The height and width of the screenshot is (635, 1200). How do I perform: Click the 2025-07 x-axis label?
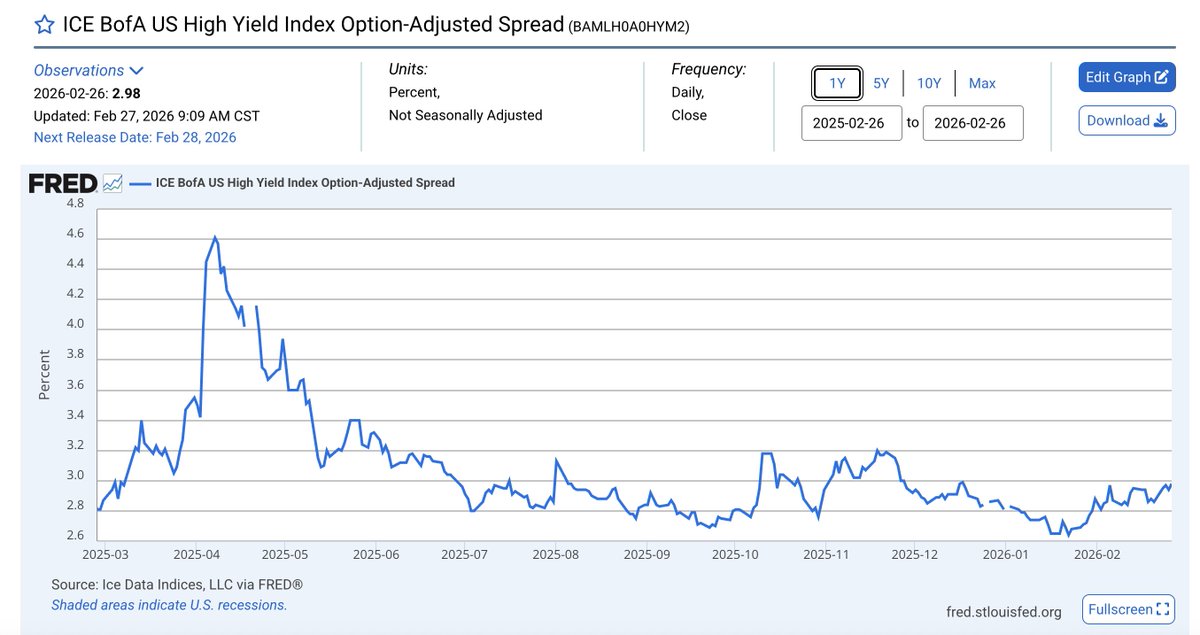(x=464, y=553)
